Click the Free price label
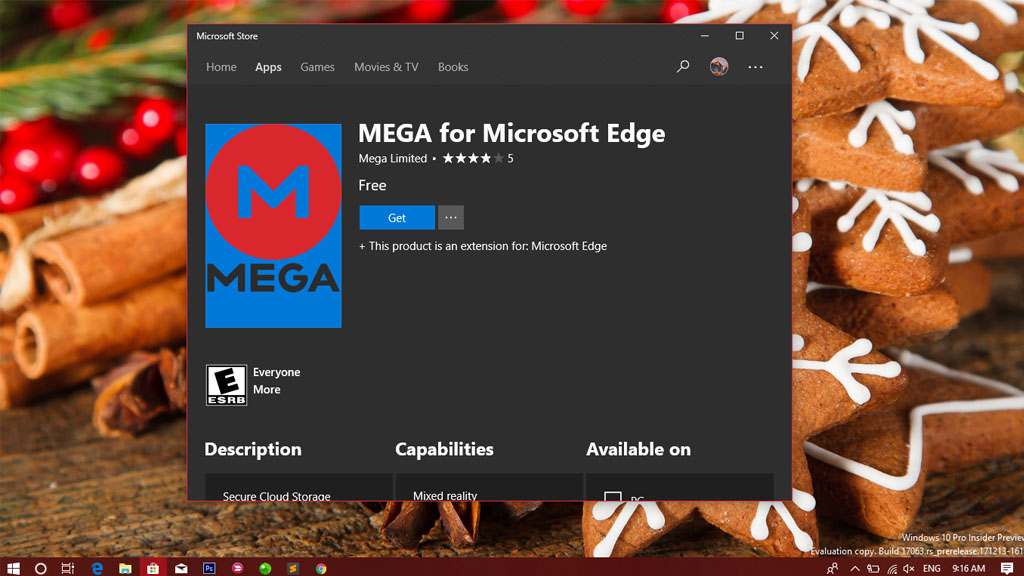The image size is (1024, 576). click(372, 185)
